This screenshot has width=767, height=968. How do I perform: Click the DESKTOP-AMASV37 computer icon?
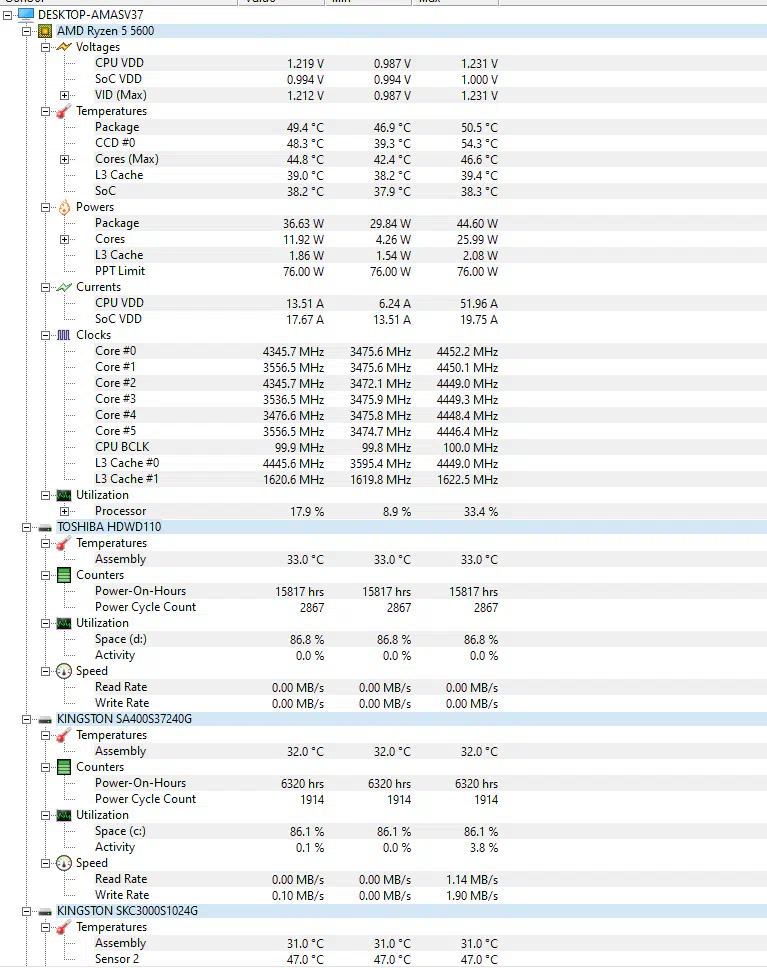(x=26, y=14)
